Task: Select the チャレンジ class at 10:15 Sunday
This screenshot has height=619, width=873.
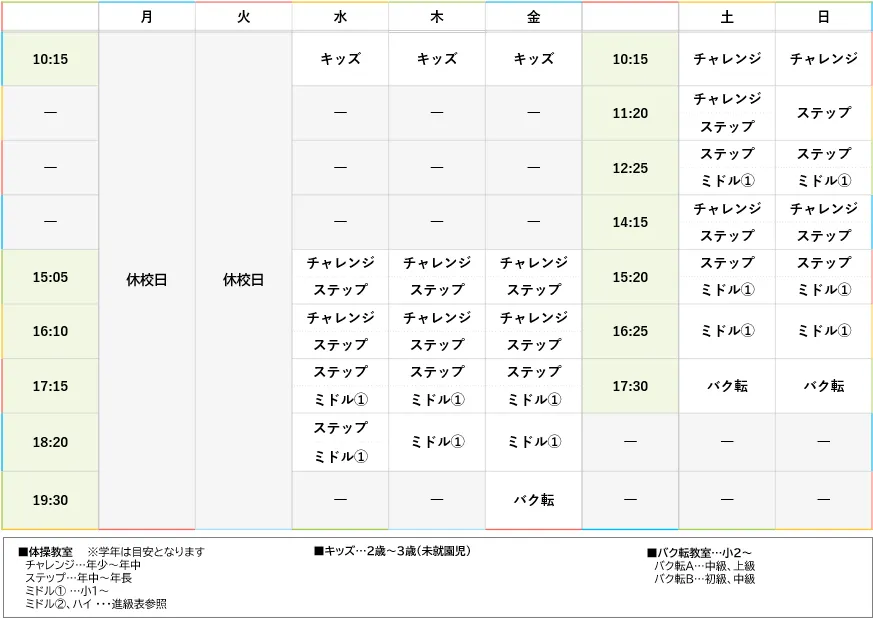Action: 823,59
